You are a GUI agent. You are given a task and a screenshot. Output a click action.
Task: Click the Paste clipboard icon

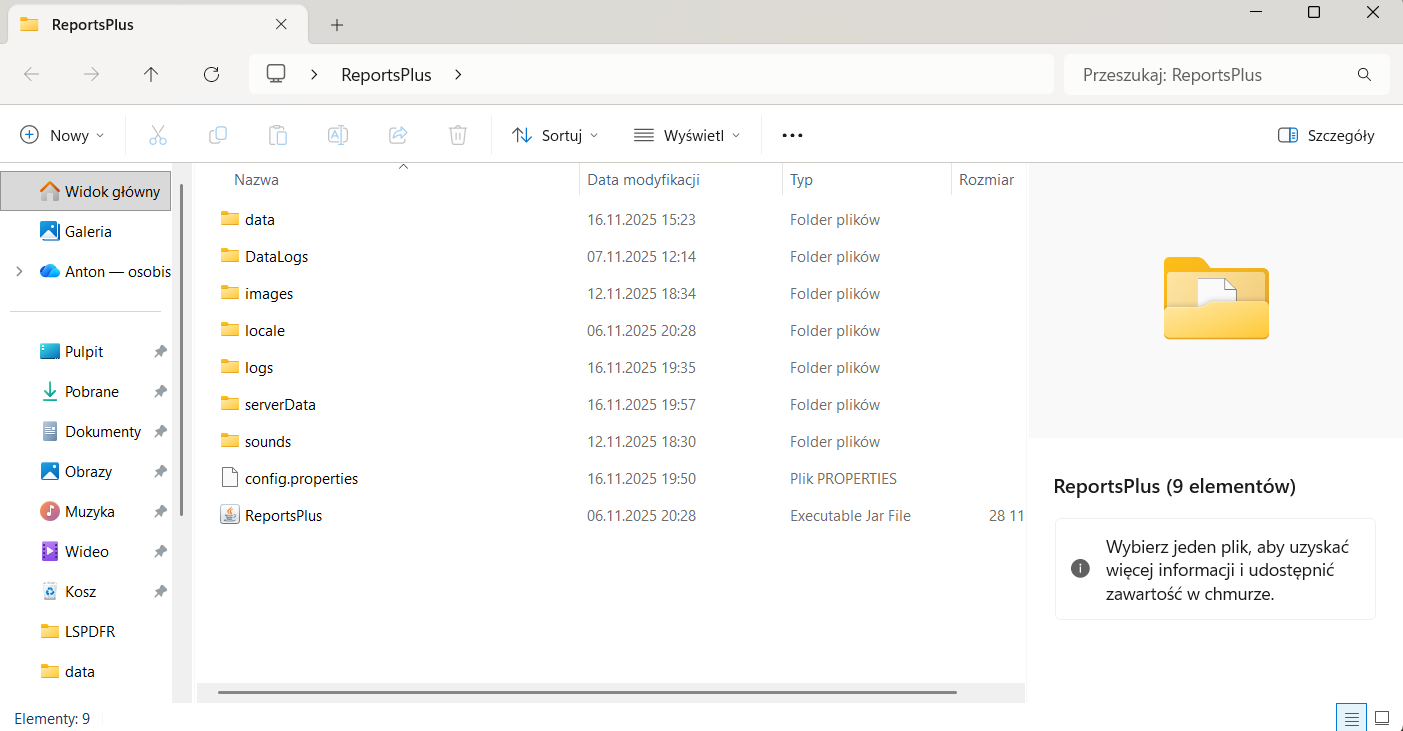pyautogui.click(x=278, y=135)
